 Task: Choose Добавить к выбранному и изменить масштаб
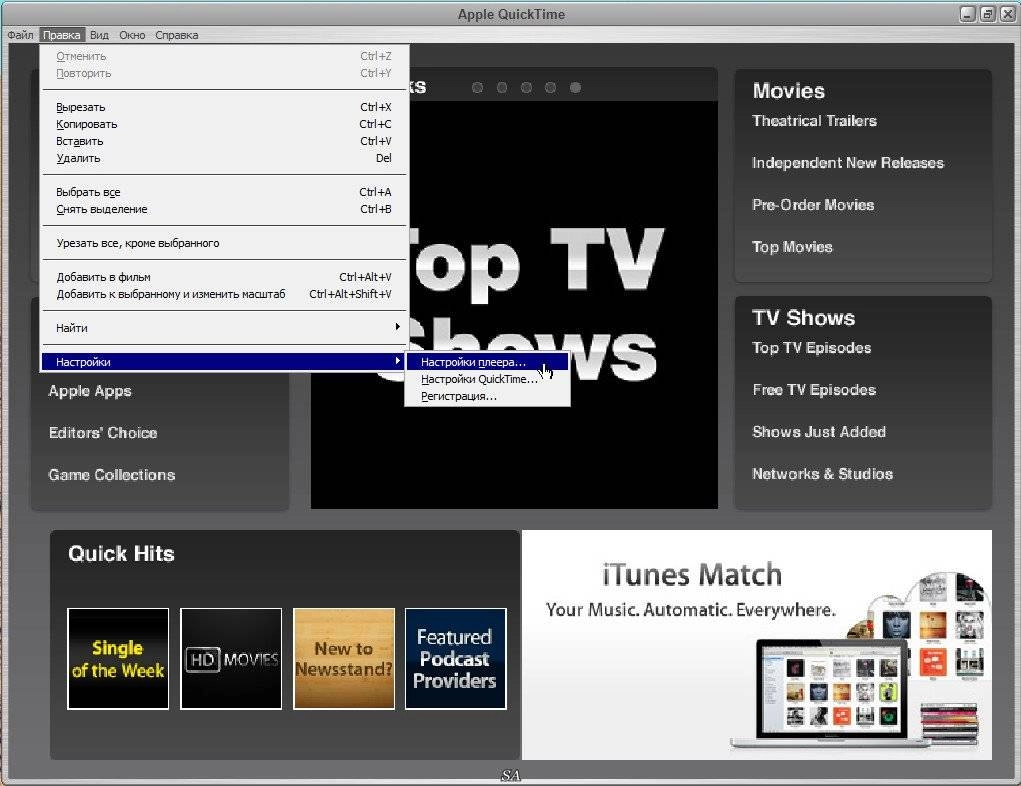point(224,294)
